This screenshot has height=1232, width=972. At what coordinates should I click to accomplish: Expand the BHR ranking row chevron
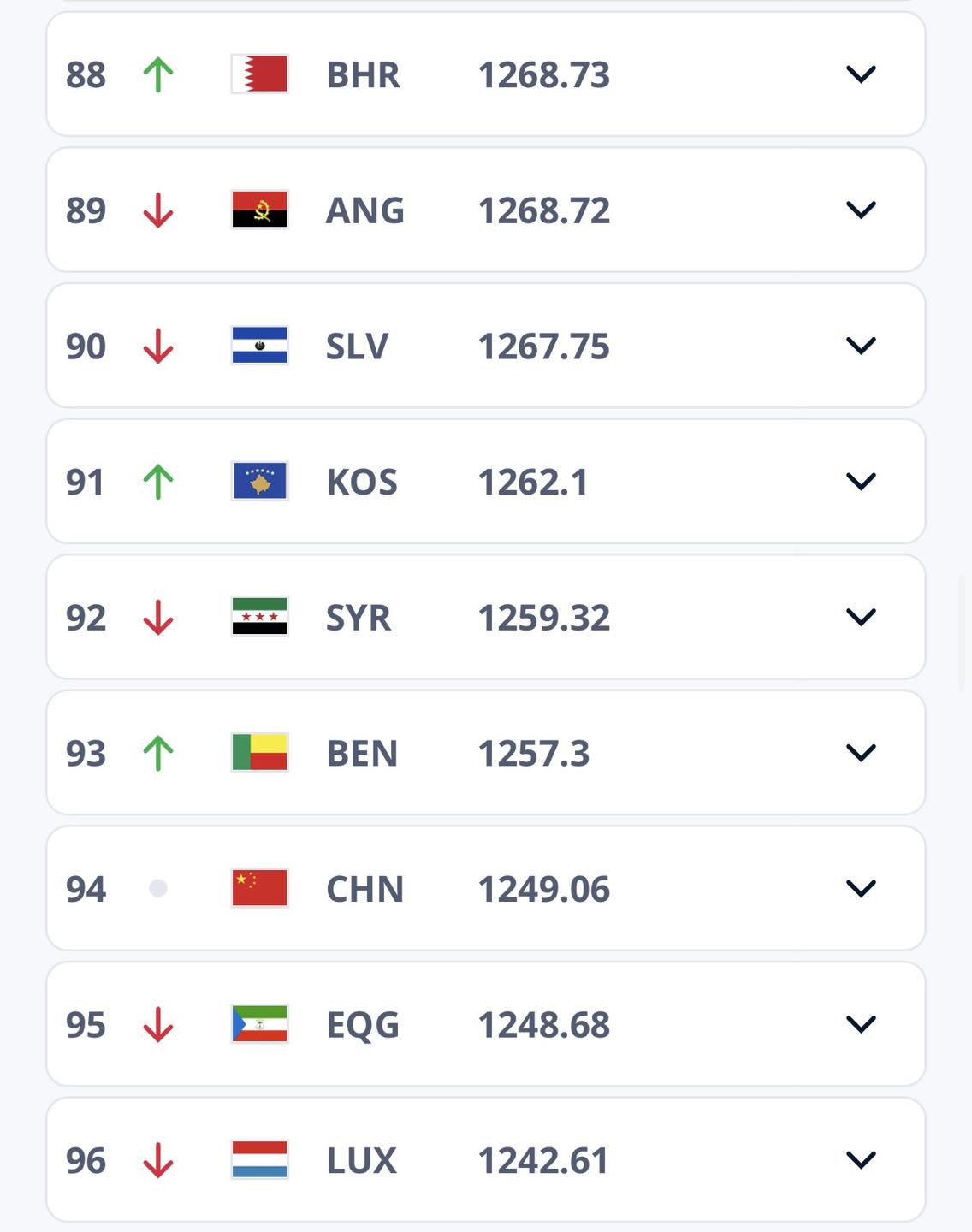pyautogui.click(x=861, y=74)
